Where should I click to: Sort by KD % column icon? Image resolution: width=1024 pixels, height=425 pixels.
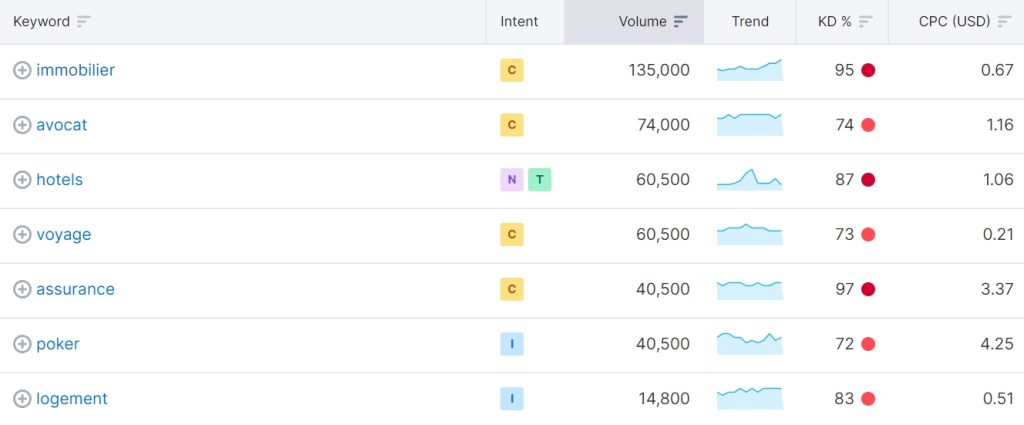coord(866,22)
